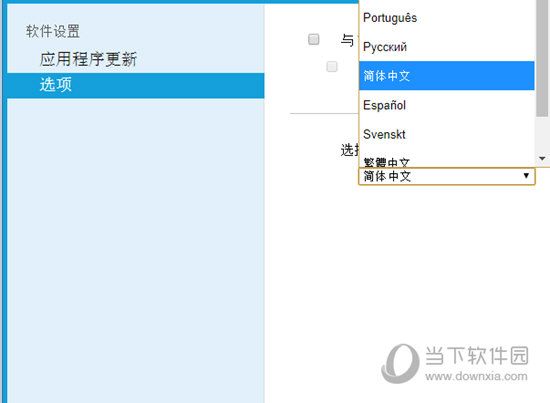Click the language combo box showing 简体中文
550x403 pixels.
tap(447, 176)
